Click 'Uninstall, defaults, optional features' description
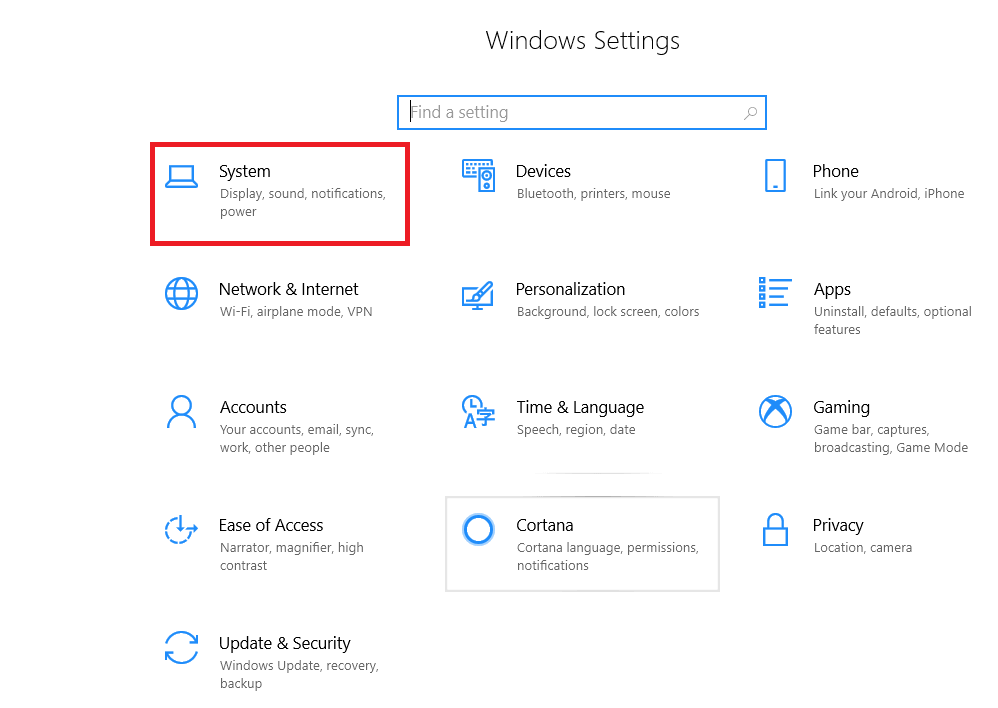This screenshot has width=998, height=708. (892, 320)
